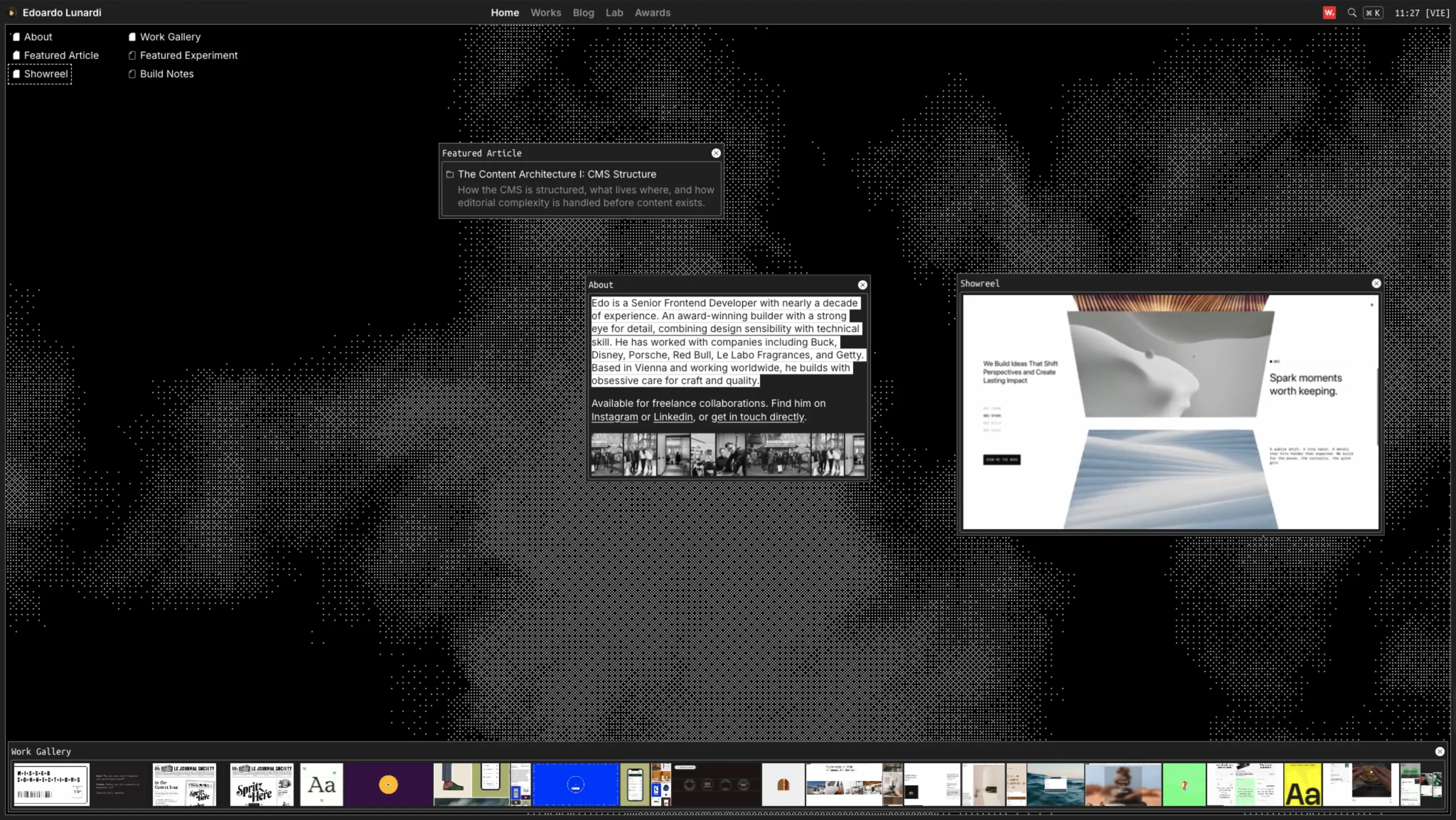This screenshot has height=820, width=1456.
Task: Close the Showreel window
Action: tap(1376, 283)
